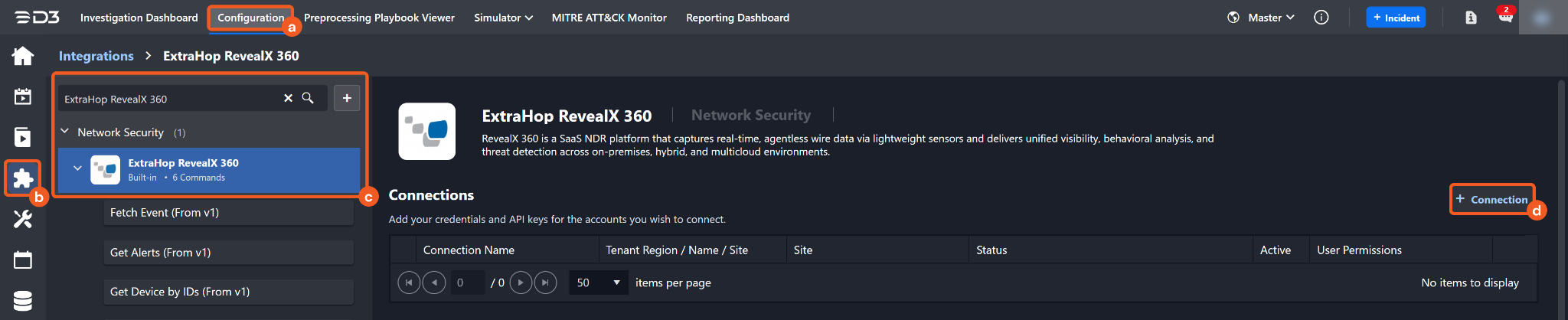Switch to the MITRE ATT&CK Monitor tab
The image size is (1568, 320).
609,18
